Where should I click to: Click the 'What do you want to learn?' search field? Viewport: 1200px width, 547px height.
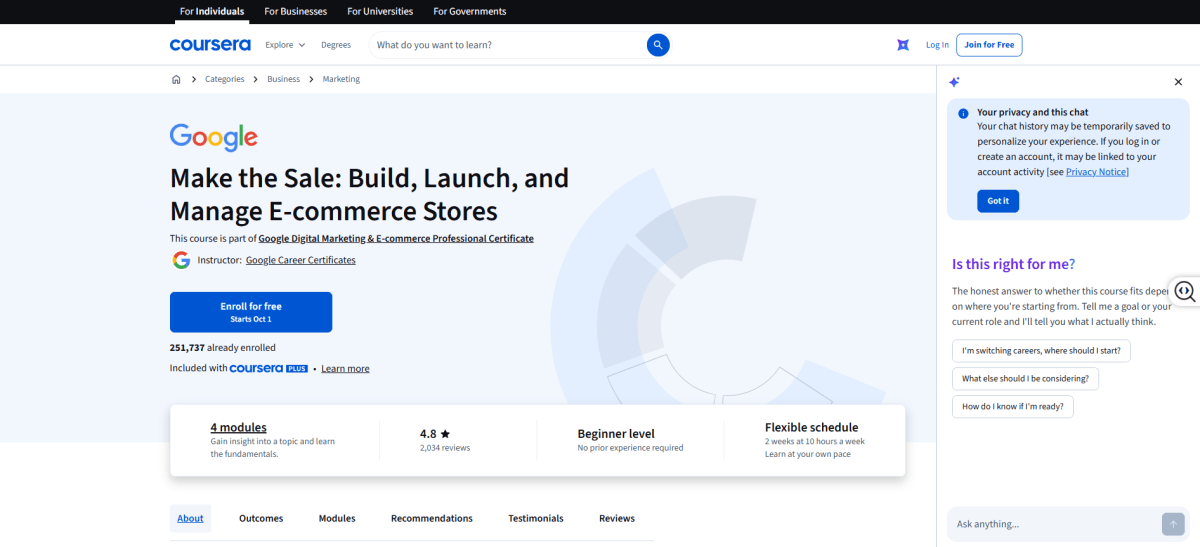(x=507, y=45)
